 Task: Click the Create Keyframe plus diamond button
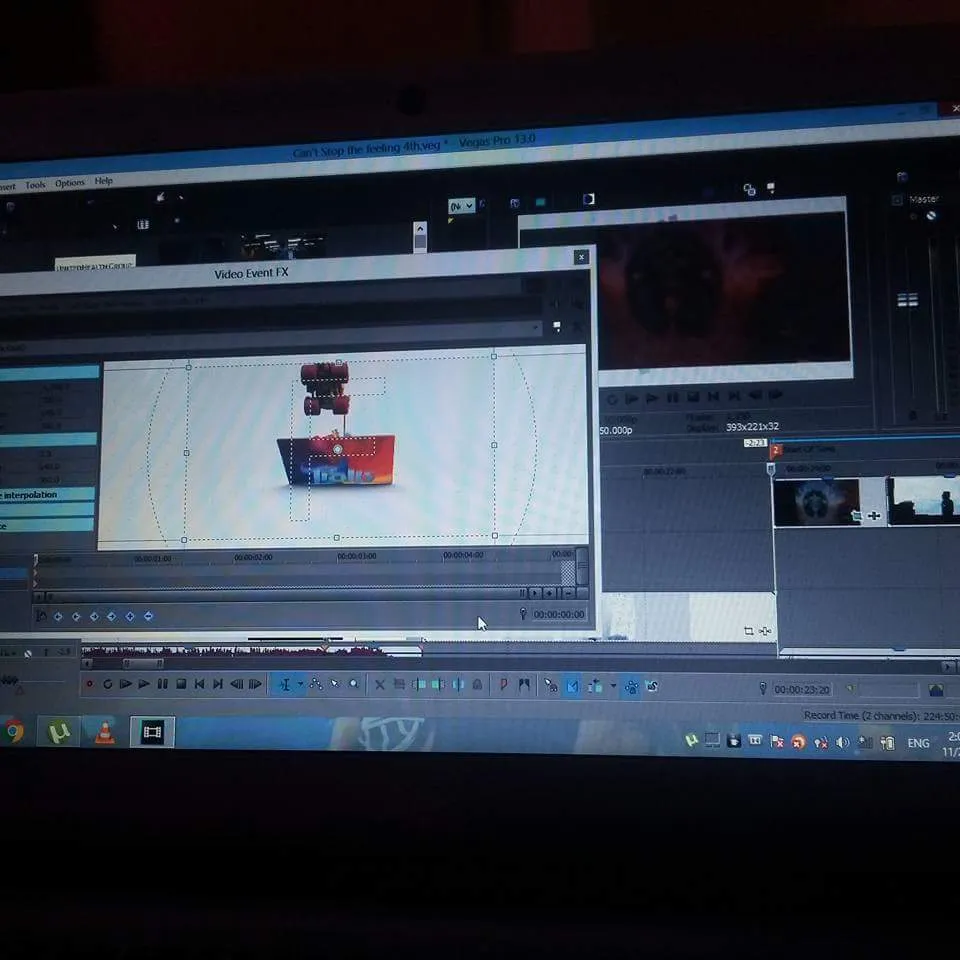[130, 617]
